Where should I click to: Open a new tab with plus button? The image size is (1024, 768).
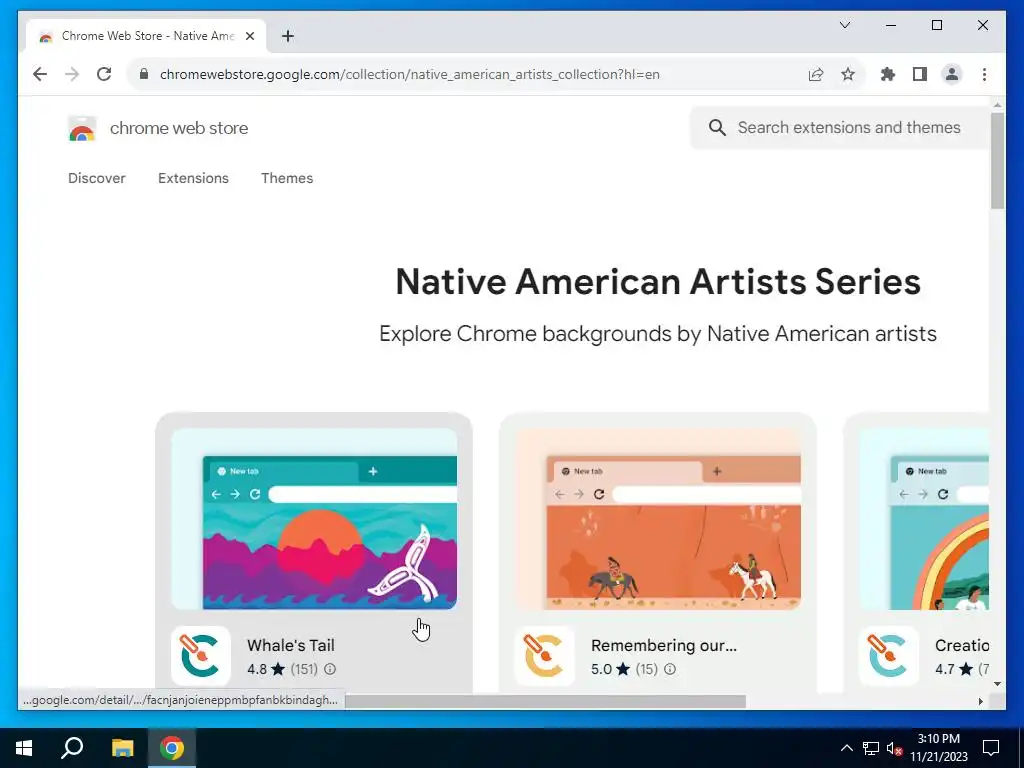(288, 36)
